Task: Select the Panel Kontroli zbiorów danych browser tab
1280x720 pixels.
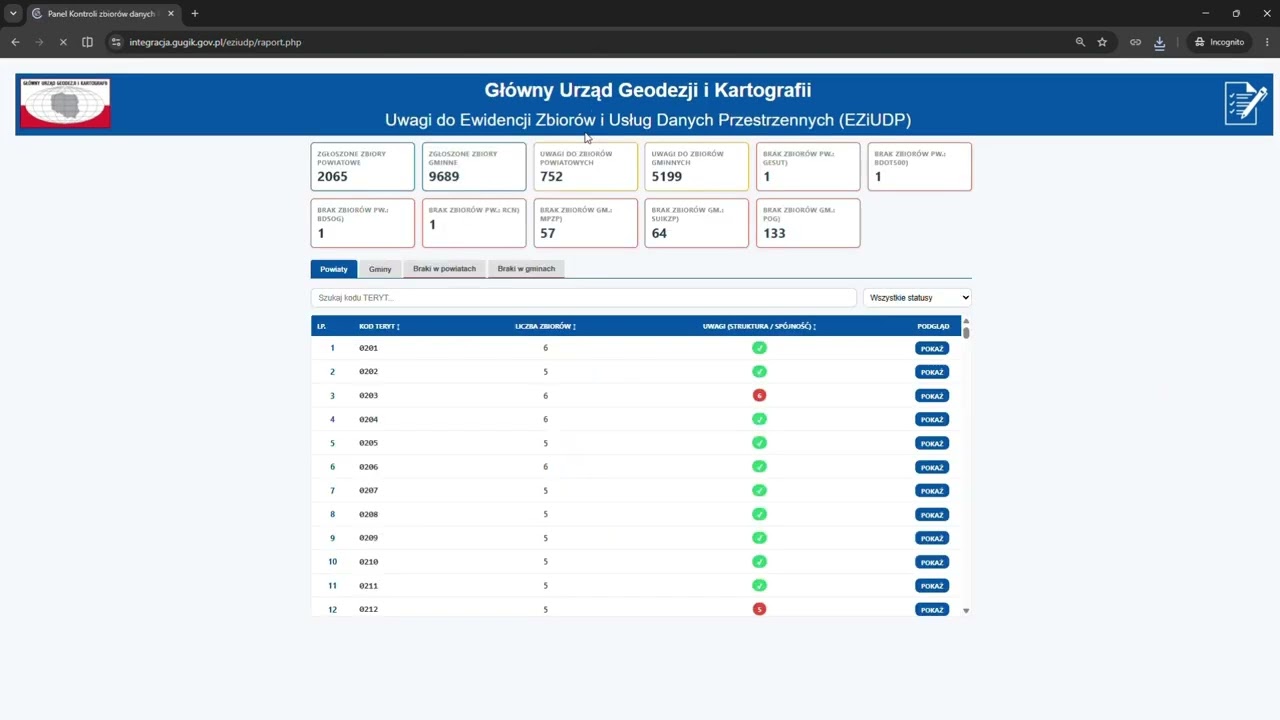Action: [100, 14]
